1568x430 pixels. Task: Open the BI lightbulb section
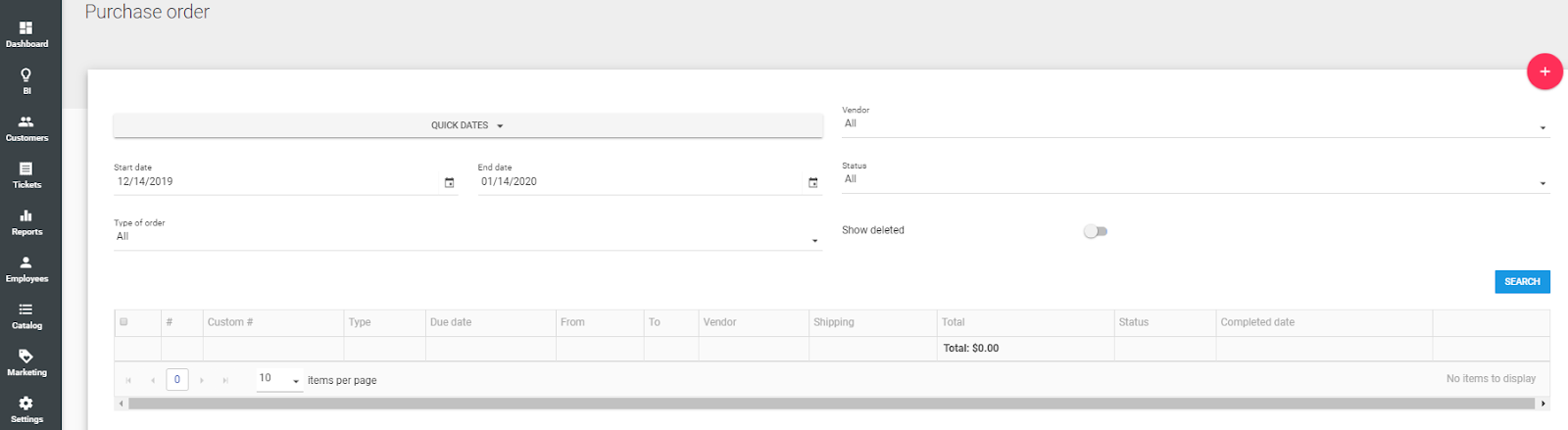[x=26, y=80]
